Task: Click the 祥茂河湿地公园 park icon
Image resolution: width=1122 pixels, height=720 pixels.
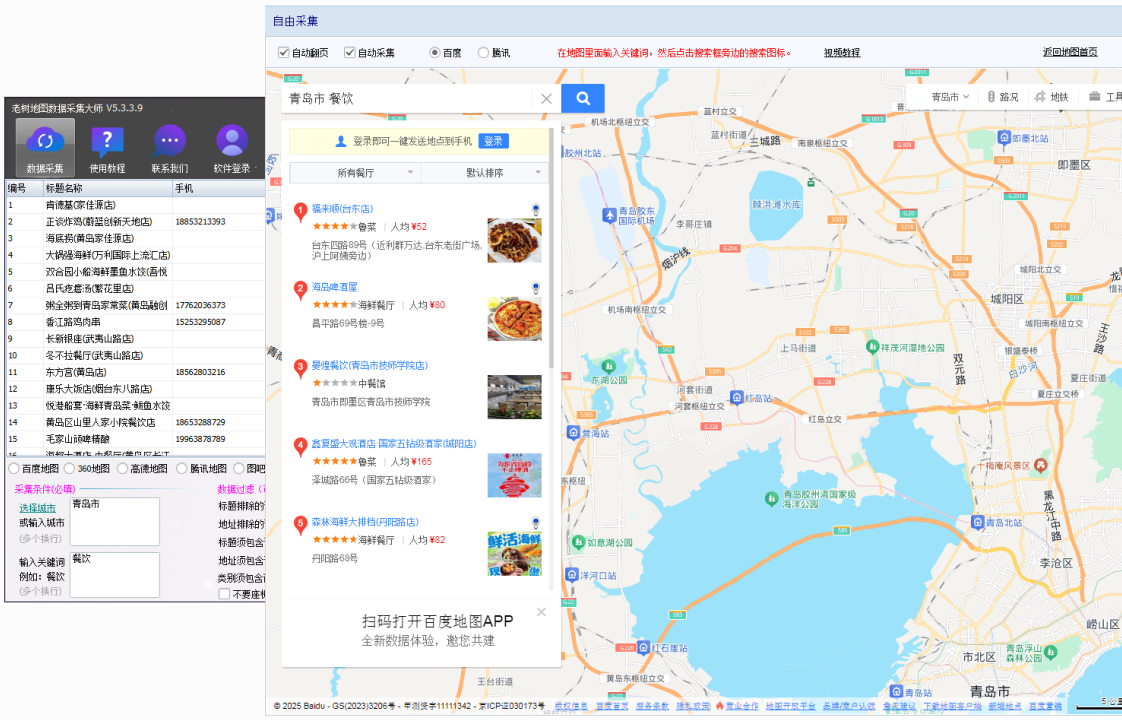Action: coord(872,346)
